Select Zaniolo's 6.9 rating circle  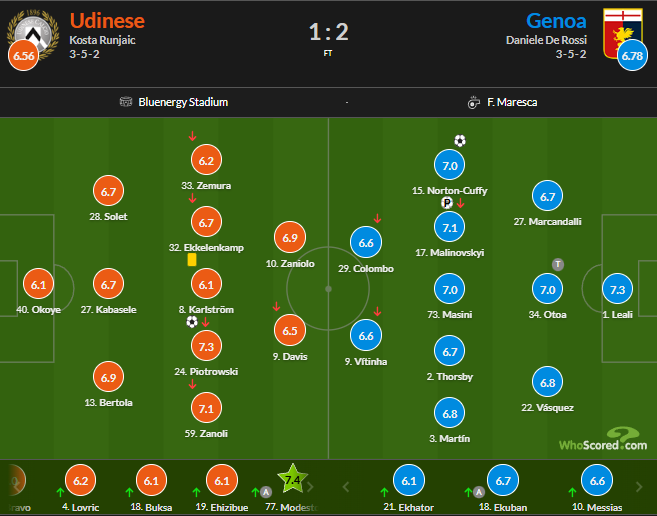point(291,238)
